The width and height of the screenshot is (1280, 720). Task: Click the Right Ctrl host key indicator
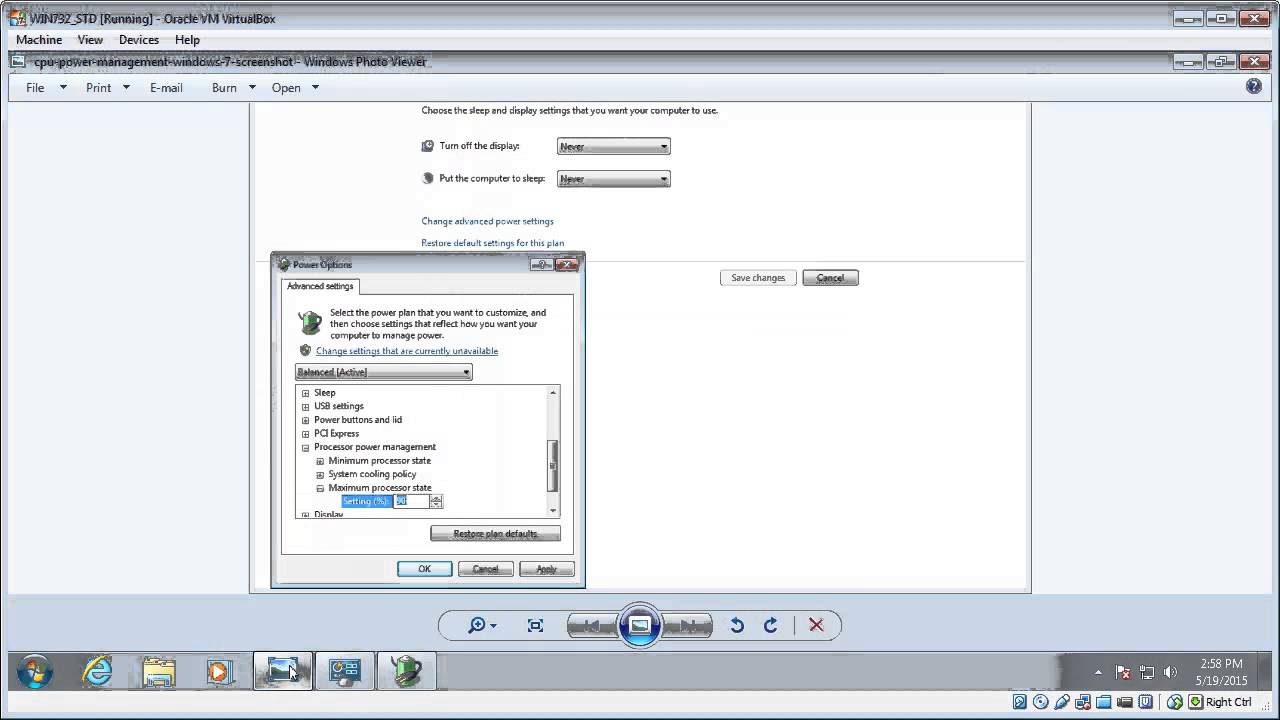coord(1220,702)
